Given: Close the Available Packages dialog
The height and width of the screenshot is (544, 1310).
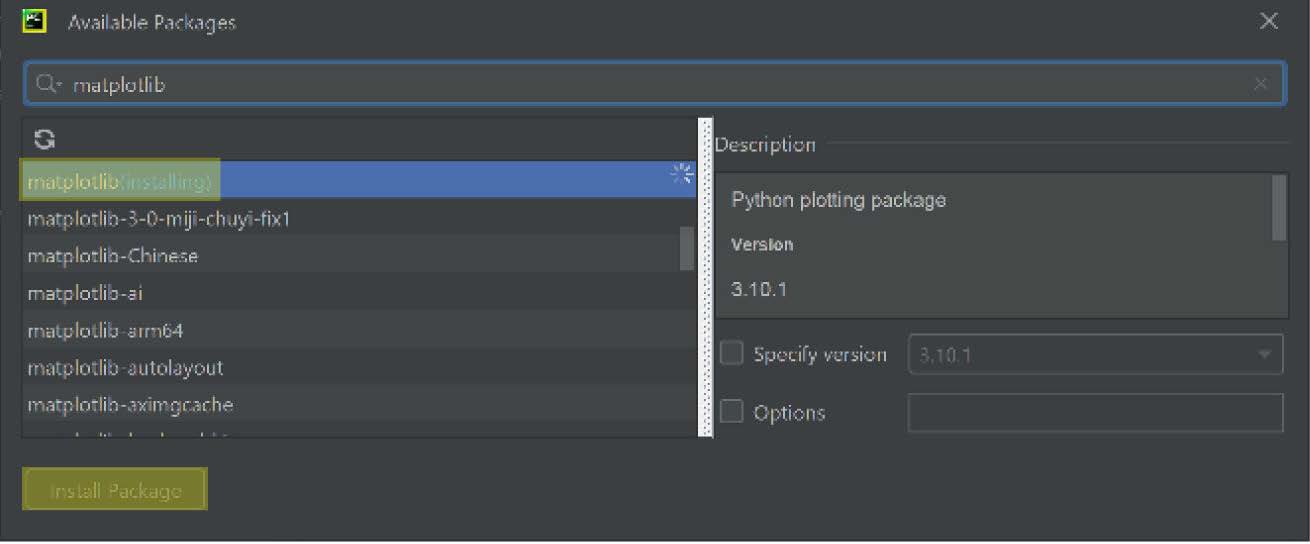Looking at the screenshot, I should pos(1269,21).
